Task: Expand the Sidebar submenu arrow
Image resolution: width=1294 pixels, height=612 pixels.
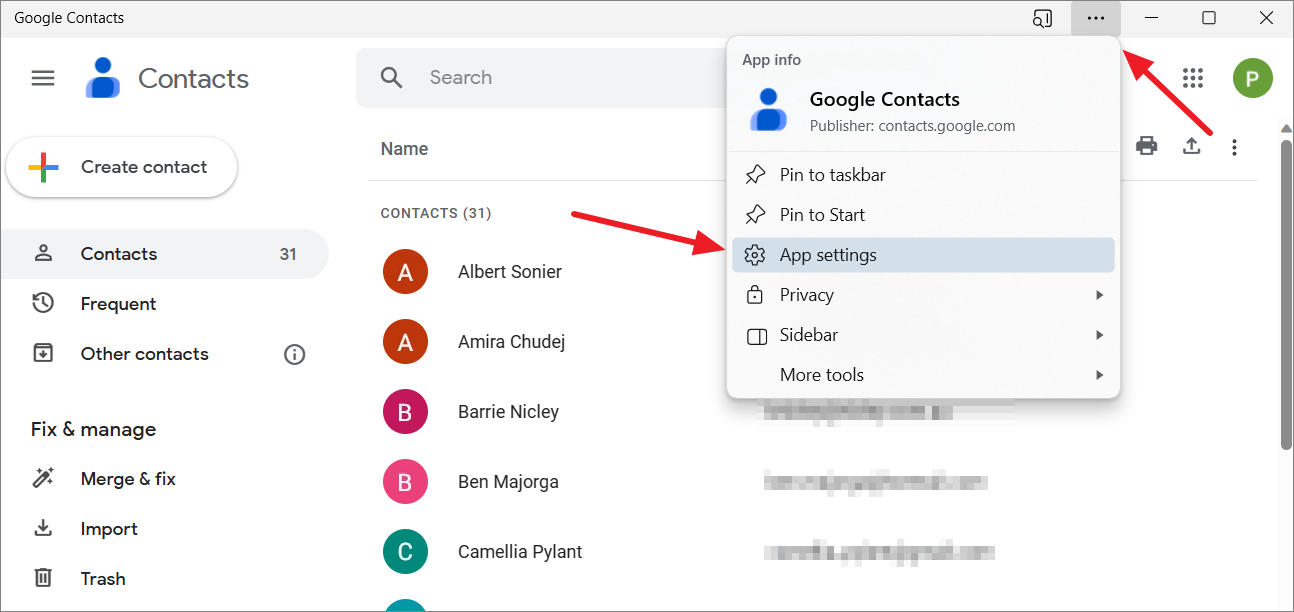Action: pyautogui.click(x=1099, y=335)
